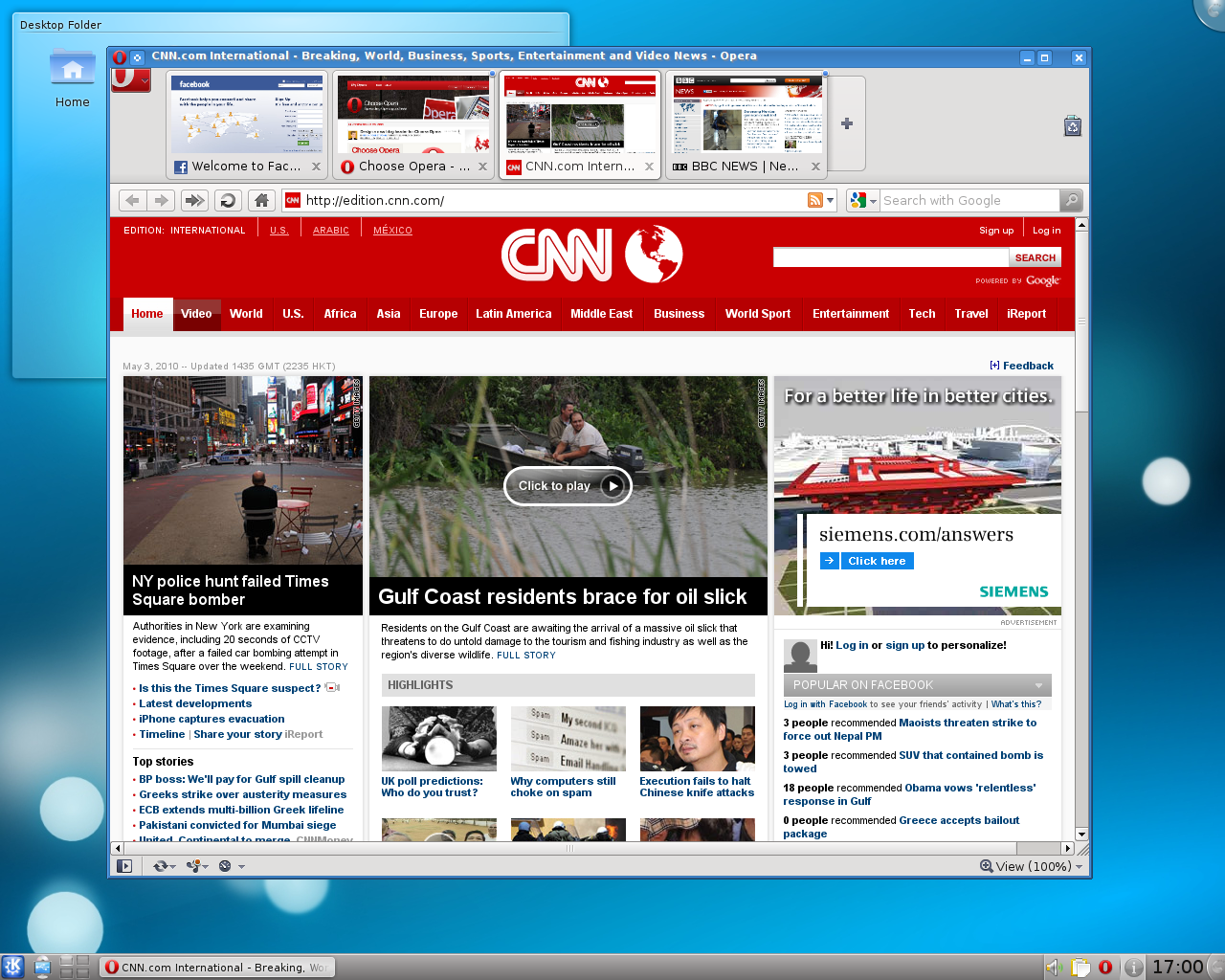The image size is (1225, 980).
Task: Open Why computers still choke on spam
Action: point(563,787)
